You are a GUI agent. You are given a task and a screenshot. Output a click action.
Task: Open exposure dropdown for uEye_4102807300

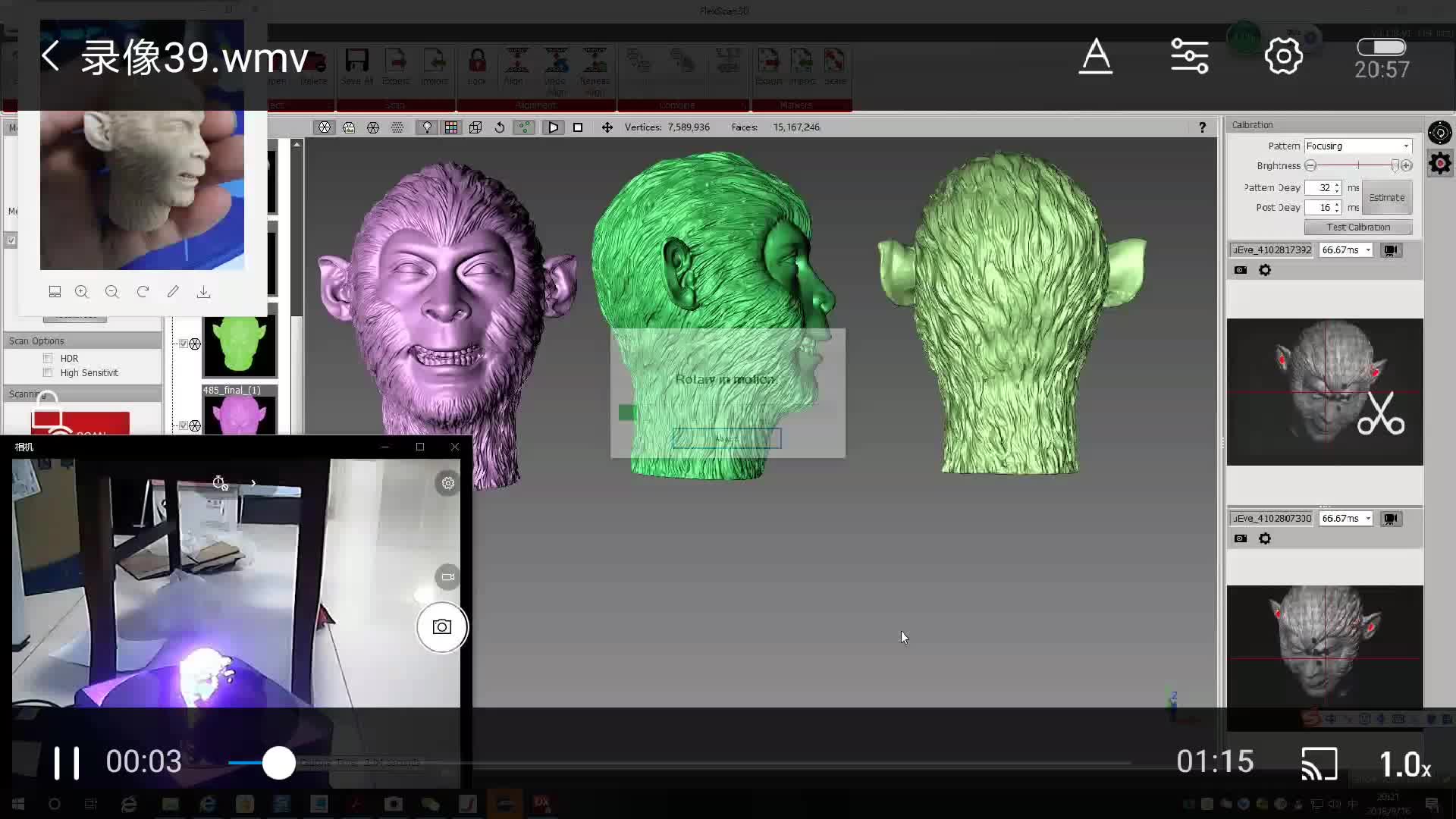pos(1346,518)
